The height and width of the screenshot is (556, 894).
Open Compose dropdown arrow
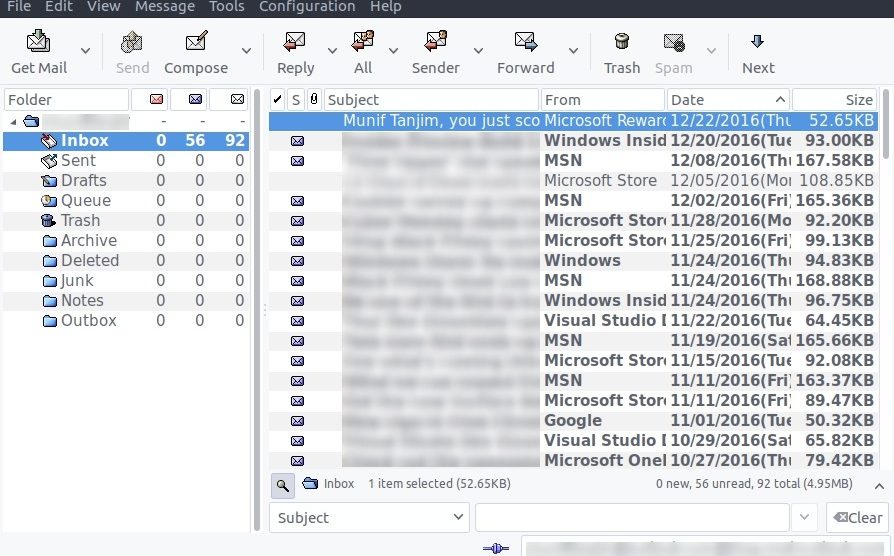pyautogui.click(x=246, y=51)
